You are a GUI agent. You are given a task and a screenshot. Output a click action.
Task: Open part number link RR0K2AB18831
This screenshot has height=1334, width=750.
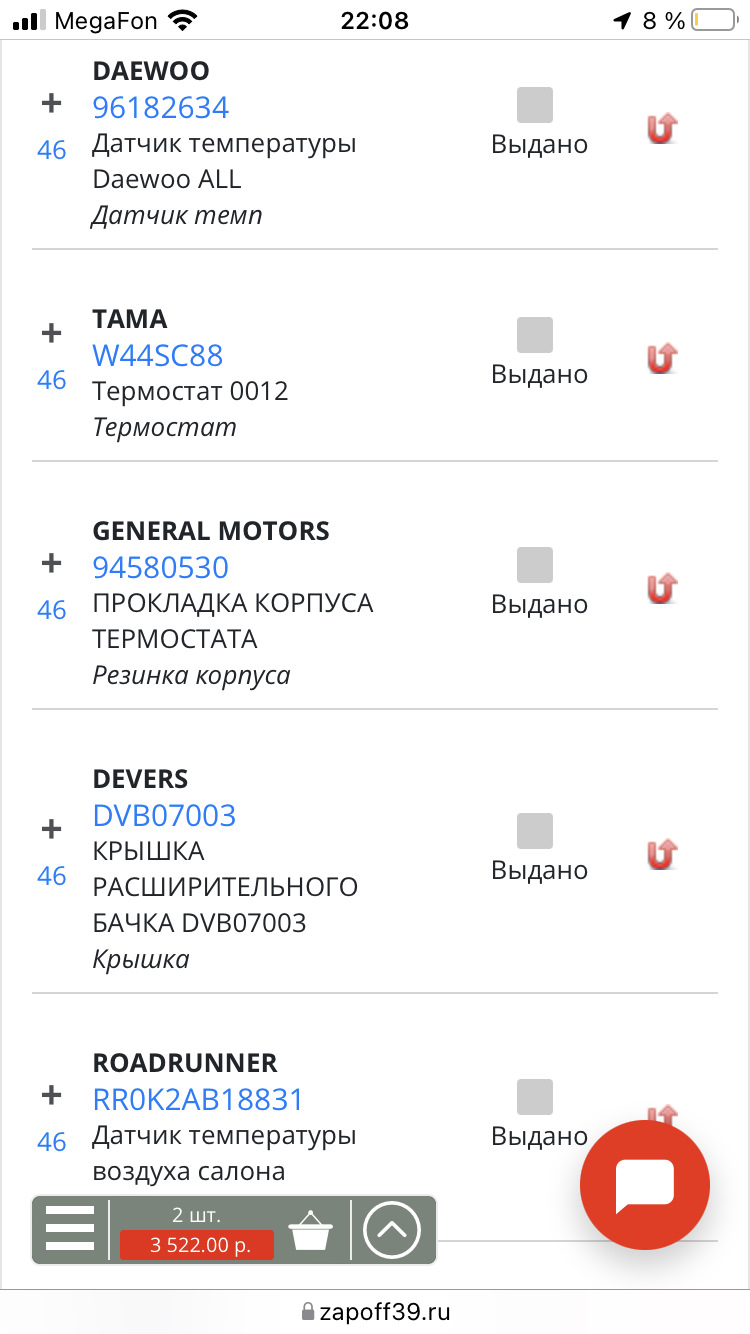pos(198,1099)
